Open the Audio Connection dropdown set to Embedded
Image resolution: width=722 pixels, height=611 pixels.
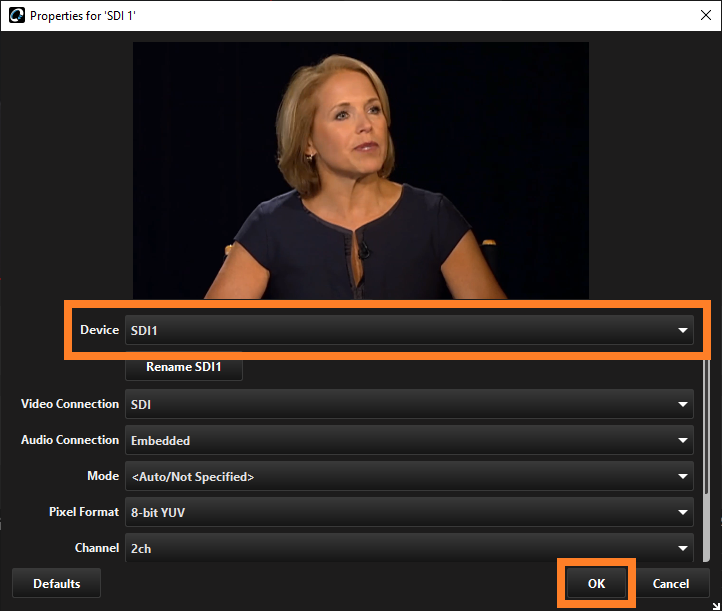tap(408, 441)
